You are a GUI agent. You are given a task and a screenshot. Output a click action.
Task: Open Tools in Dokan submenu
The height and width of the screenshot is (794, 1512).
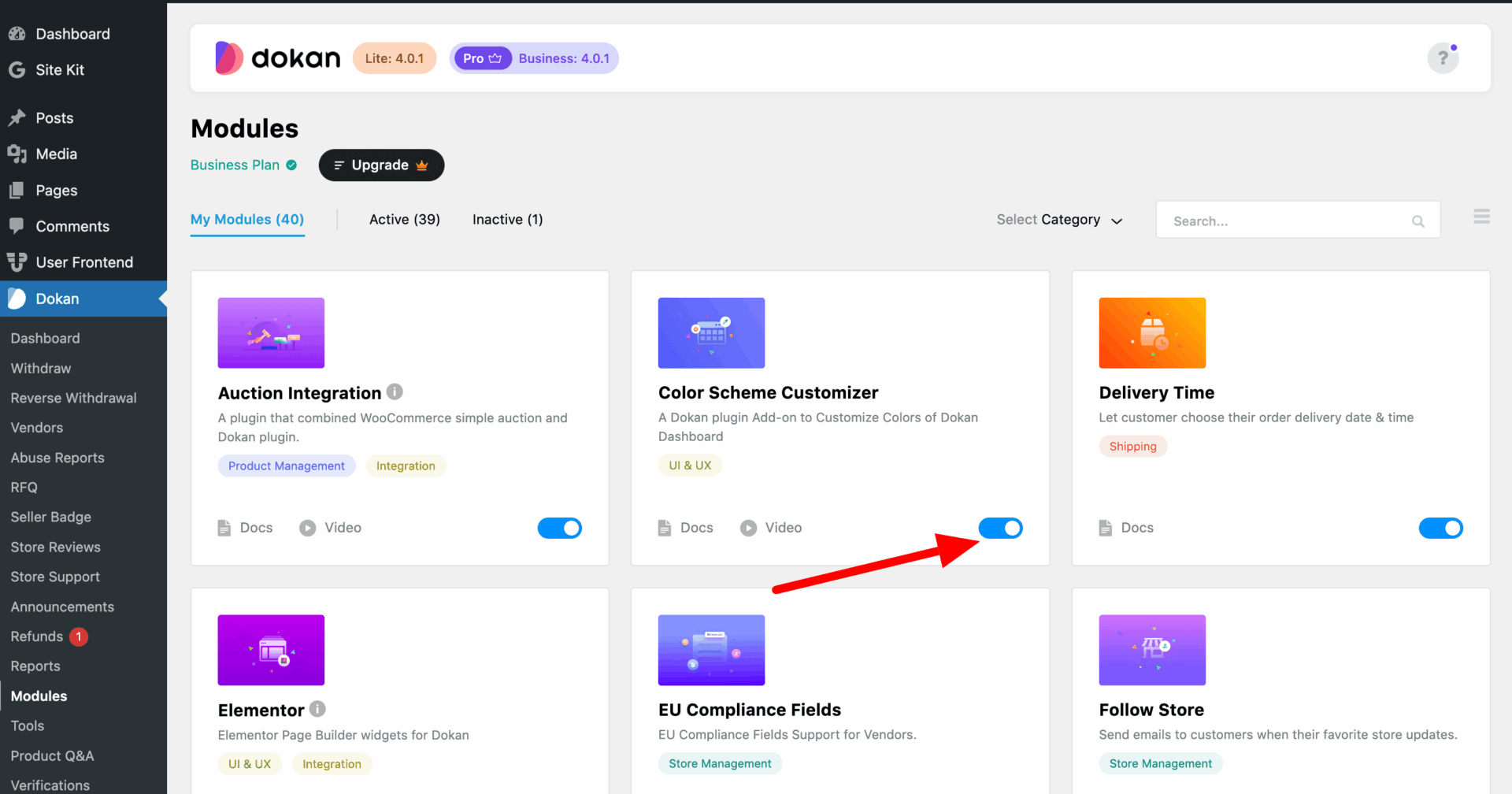click(x=28, y=725)
